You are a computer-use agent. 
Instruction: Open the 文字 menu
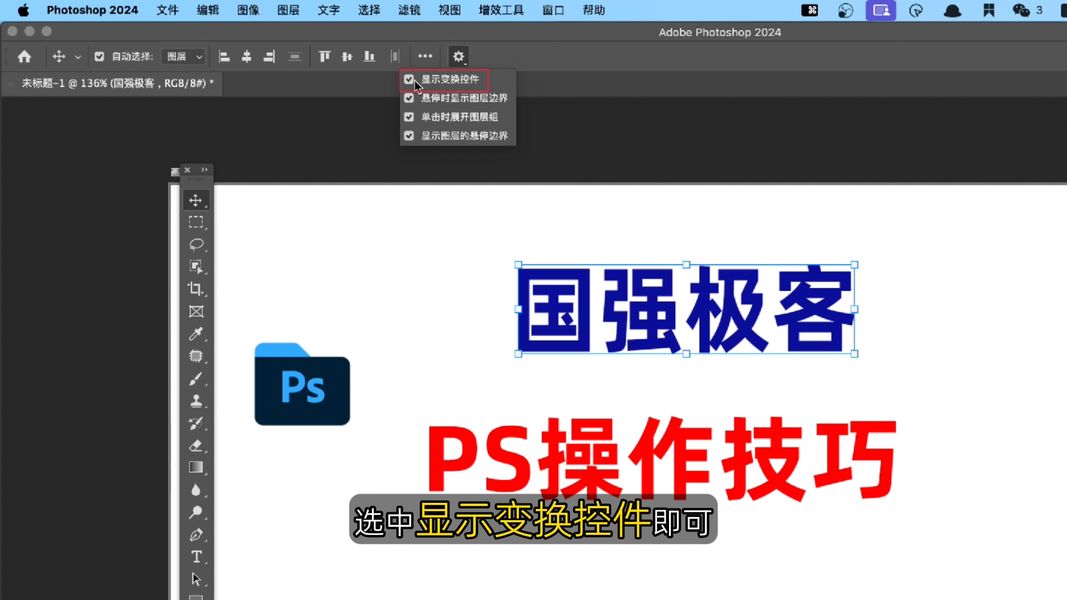(x=329, y=10)
